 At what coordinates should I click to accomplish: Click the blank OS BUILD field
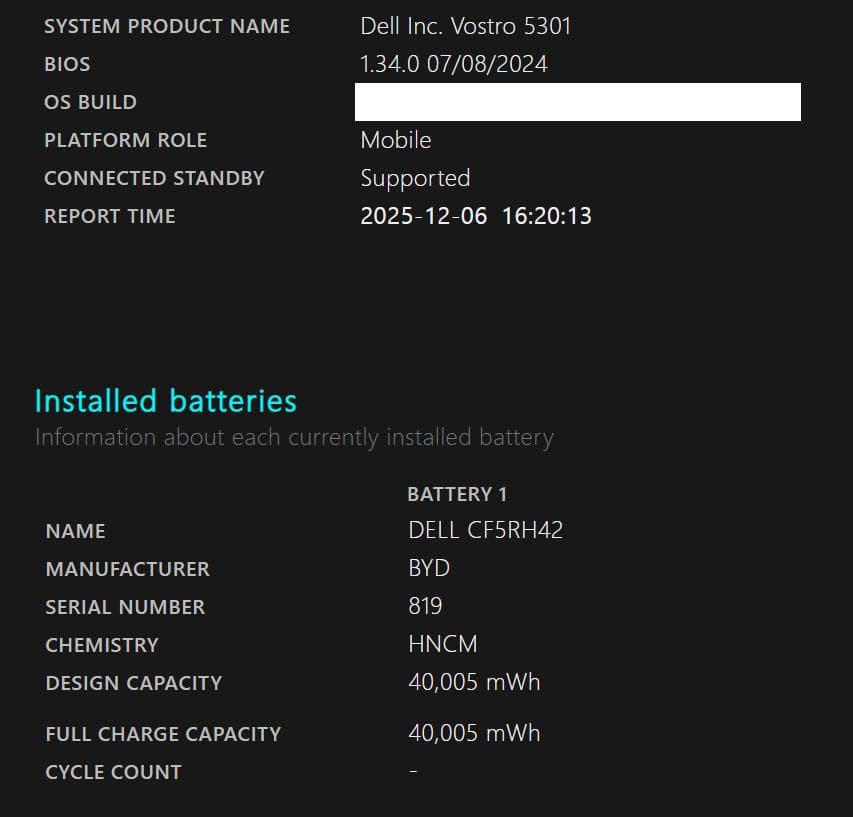click(578, 101)
